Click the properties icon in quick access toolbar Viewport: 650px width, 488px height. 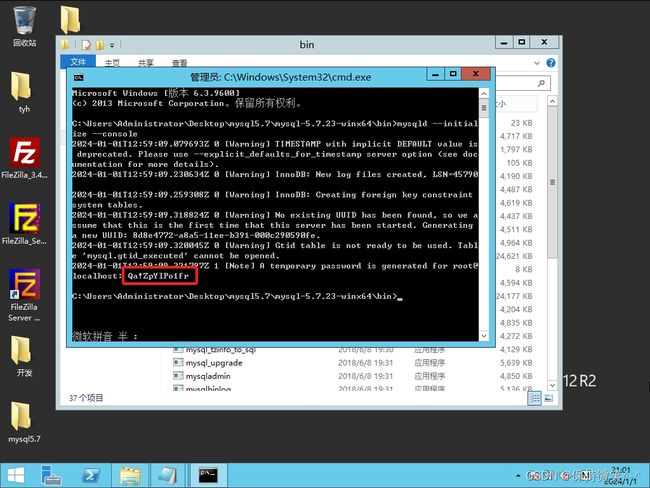tap(86, 45)
